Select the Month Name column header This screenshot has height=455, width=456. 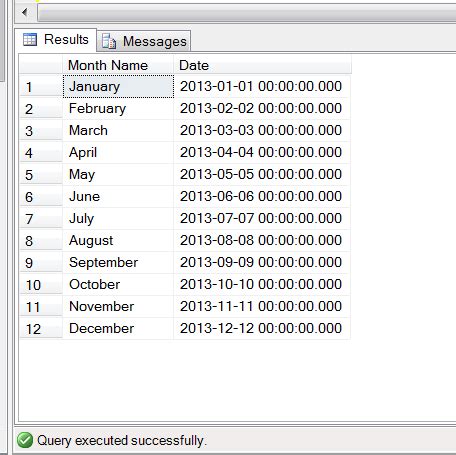pos(118,65)
